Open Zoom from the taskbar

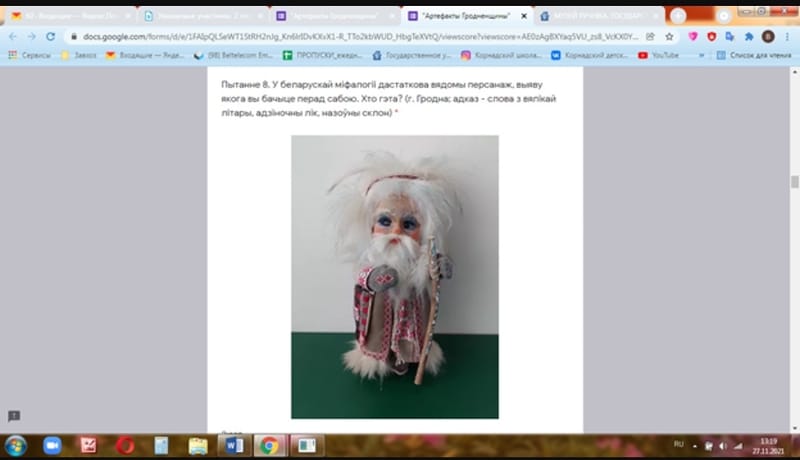[51, 445]
